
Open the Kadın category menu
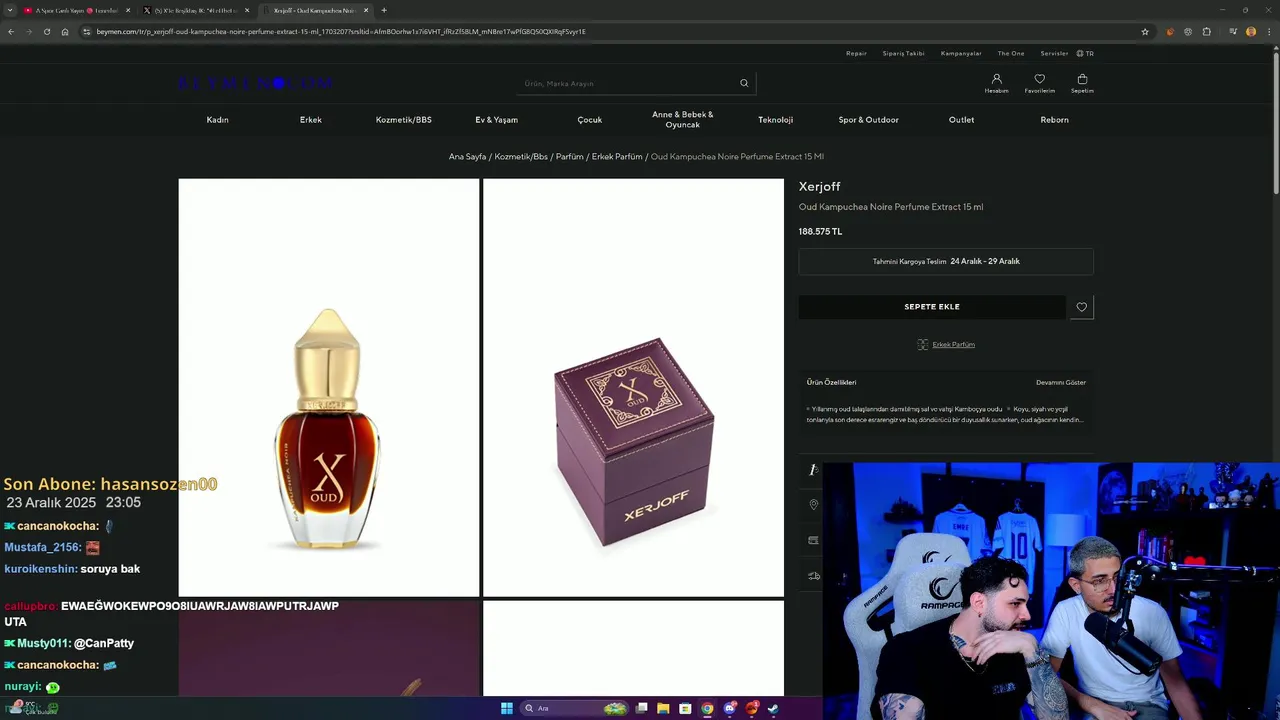click(x=218, y=120)
